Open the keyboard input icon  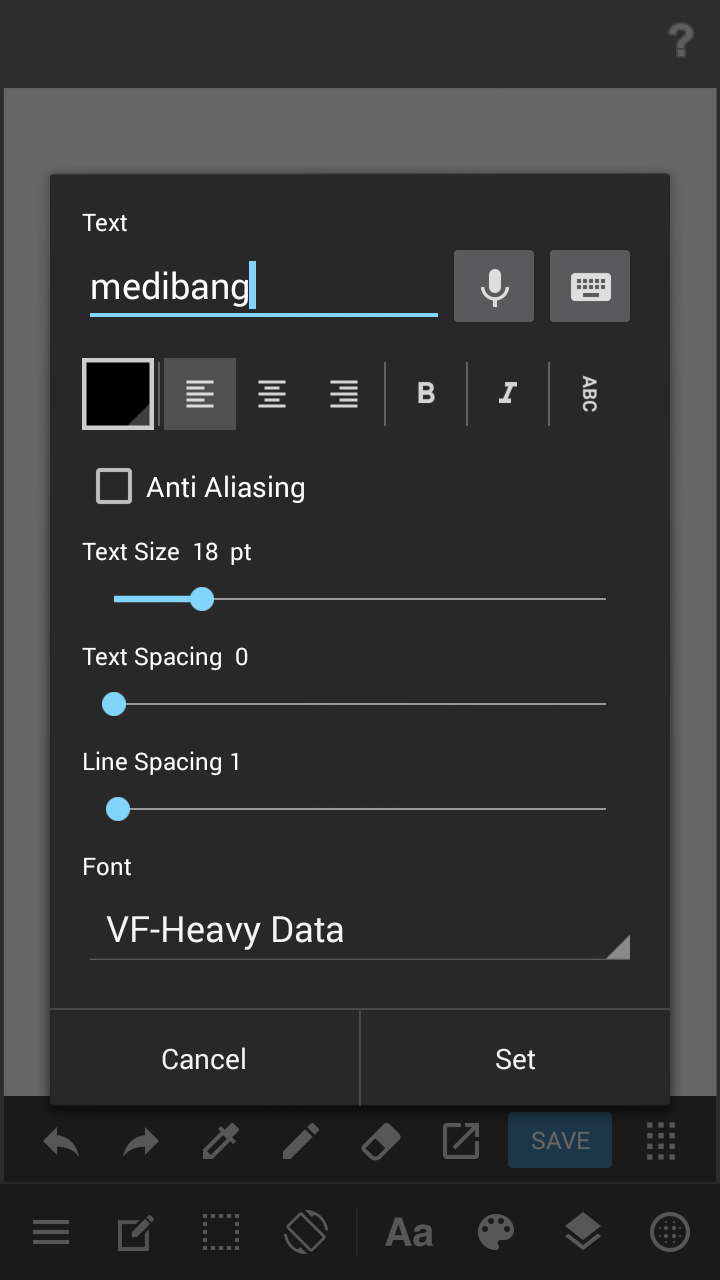coord(590,287)
